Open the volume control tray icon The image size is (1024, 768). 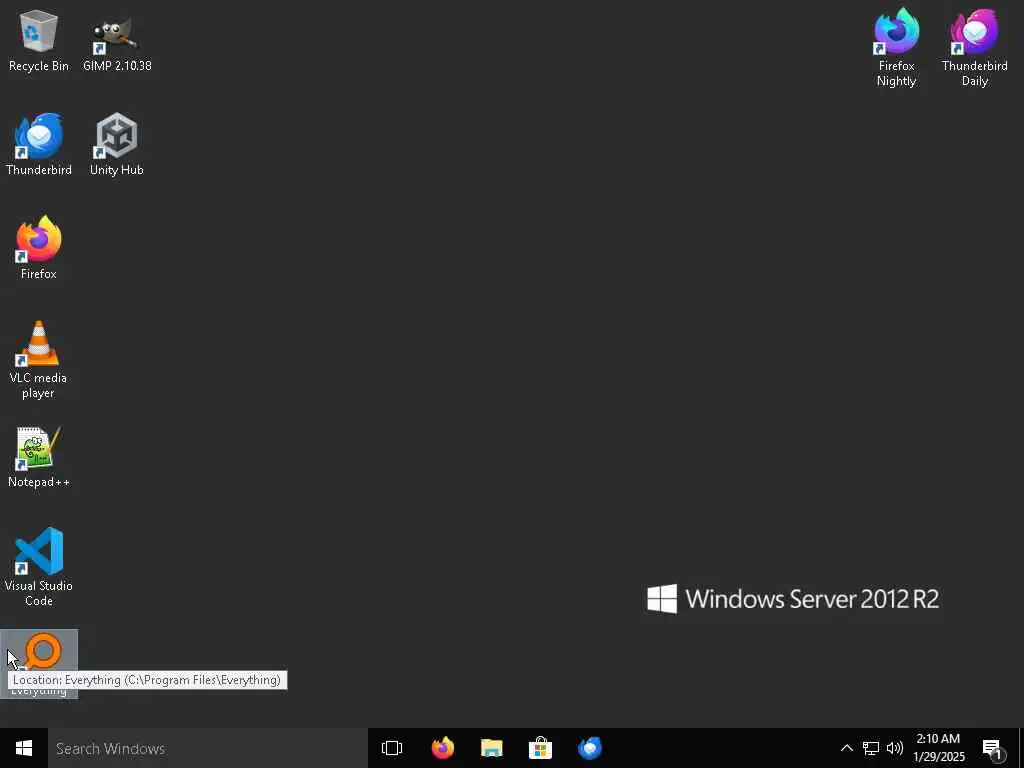[895, 748]
